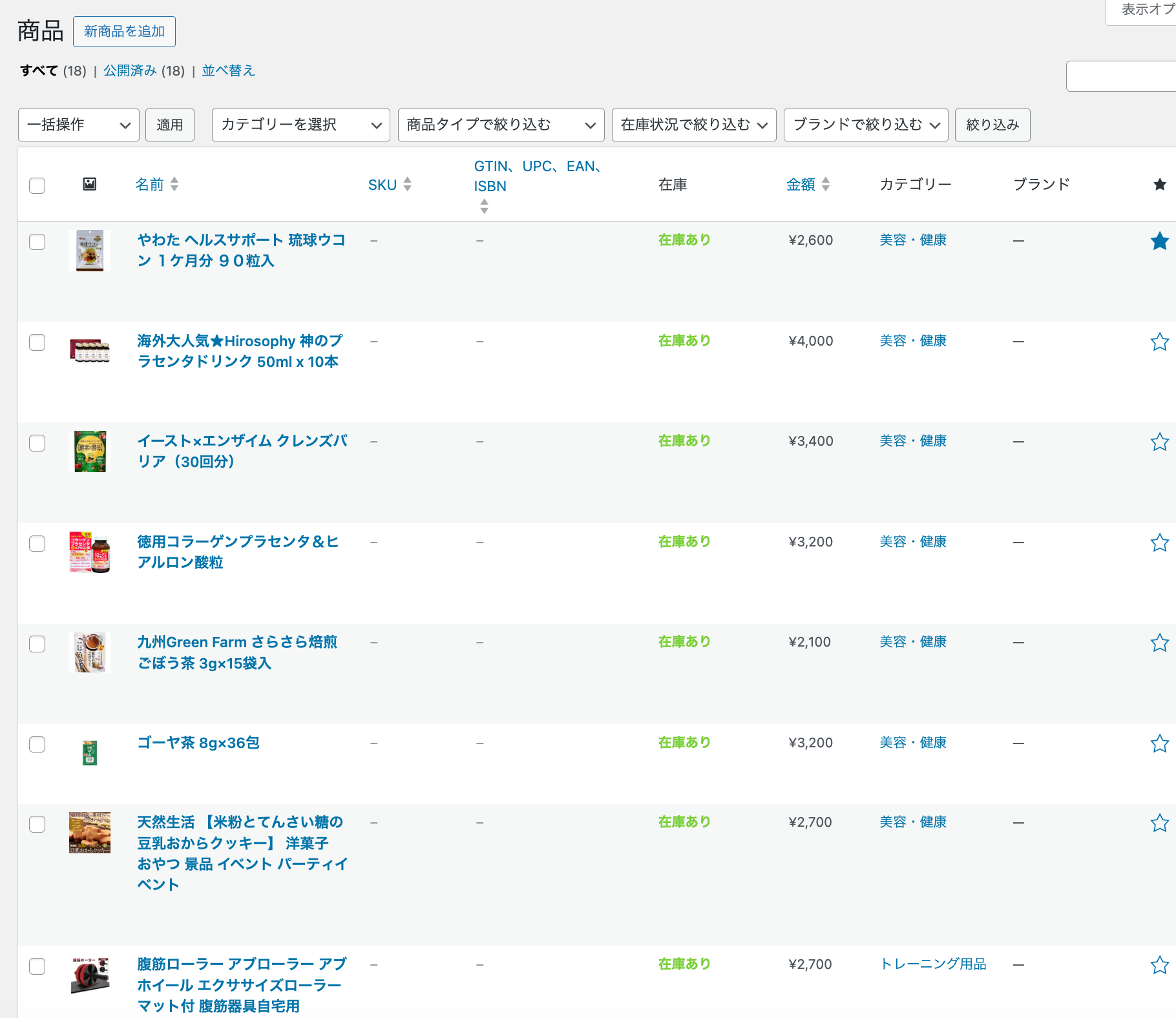Expand the カテゴリーを選択 dropdown
This screenshot has height=1018, width=1176.
click(300, 125)
